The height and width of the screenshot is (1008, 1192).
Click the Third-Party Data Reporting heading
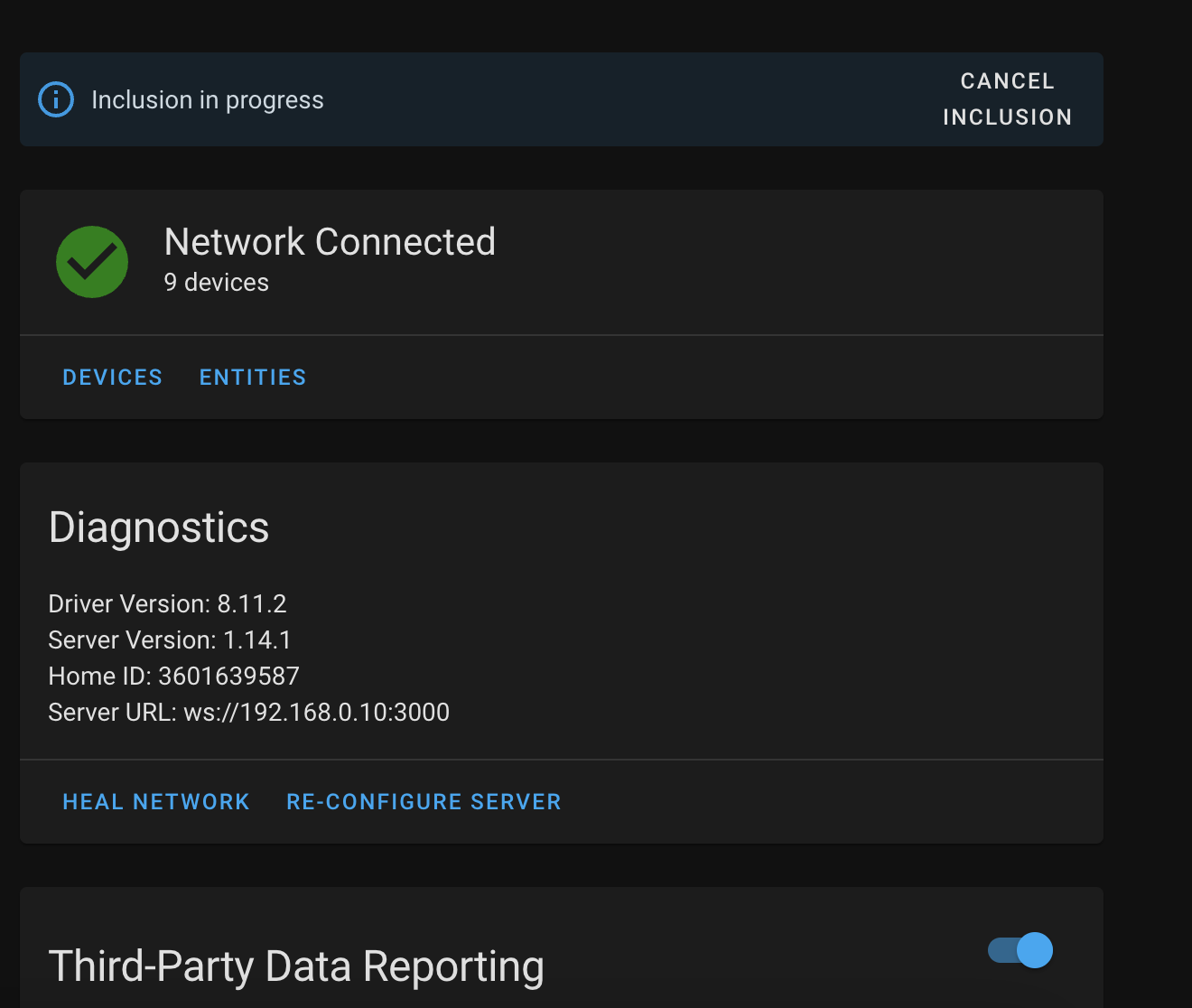296,966
